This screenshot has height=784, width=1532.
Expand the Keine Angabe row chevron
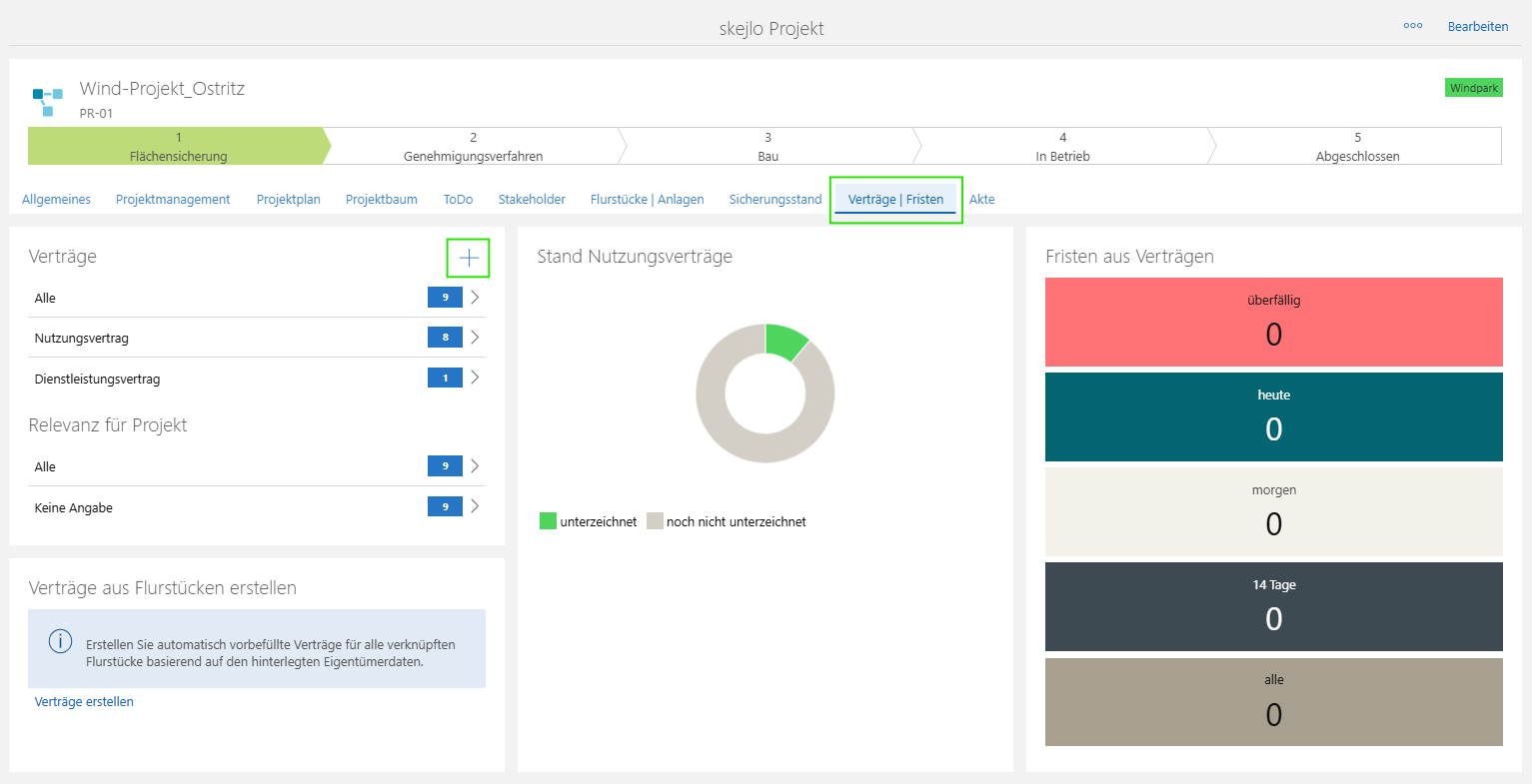(475, 506)
